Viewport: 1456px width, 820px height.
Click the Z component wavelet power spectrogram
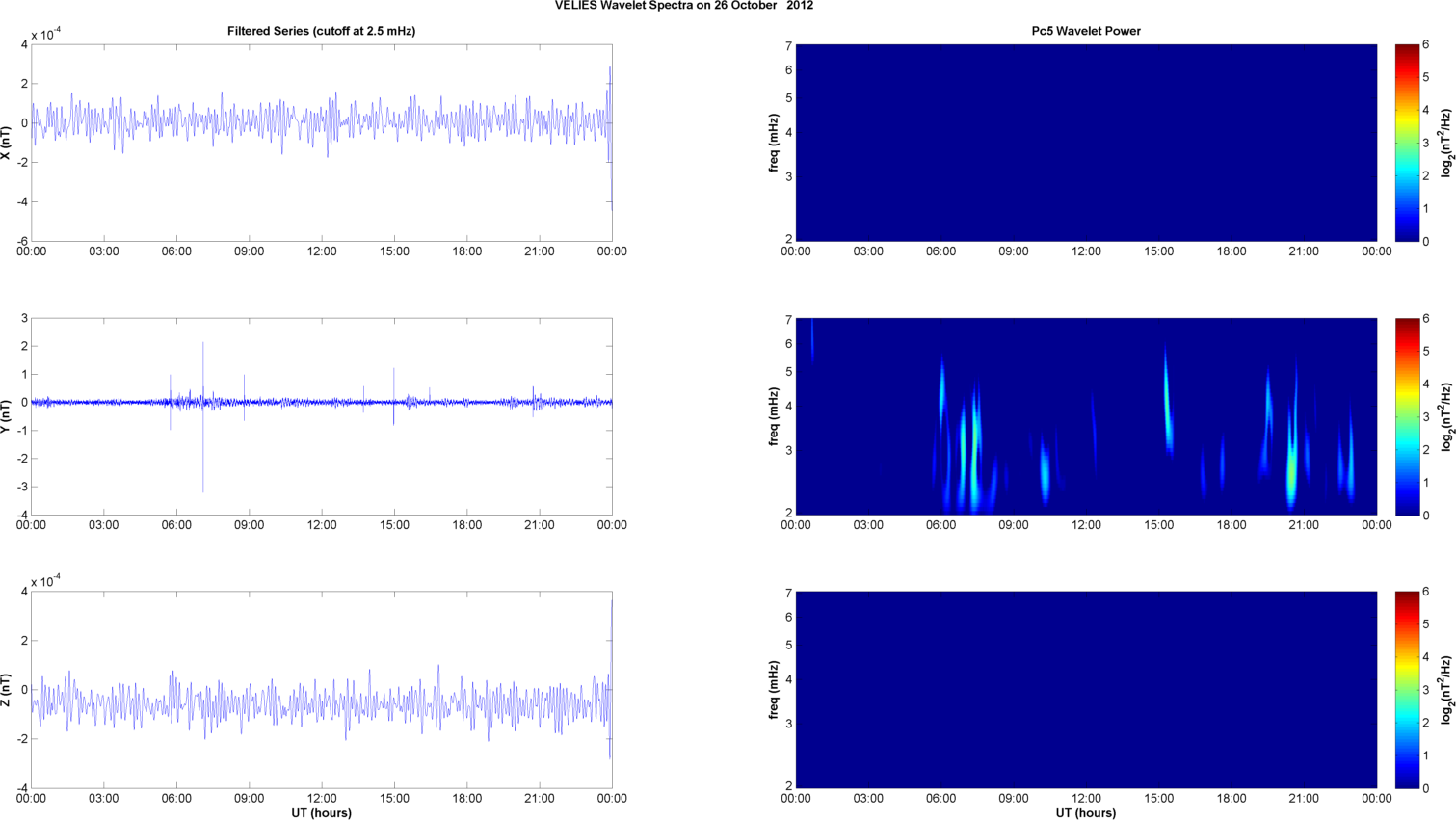[x=1086, y=690]
